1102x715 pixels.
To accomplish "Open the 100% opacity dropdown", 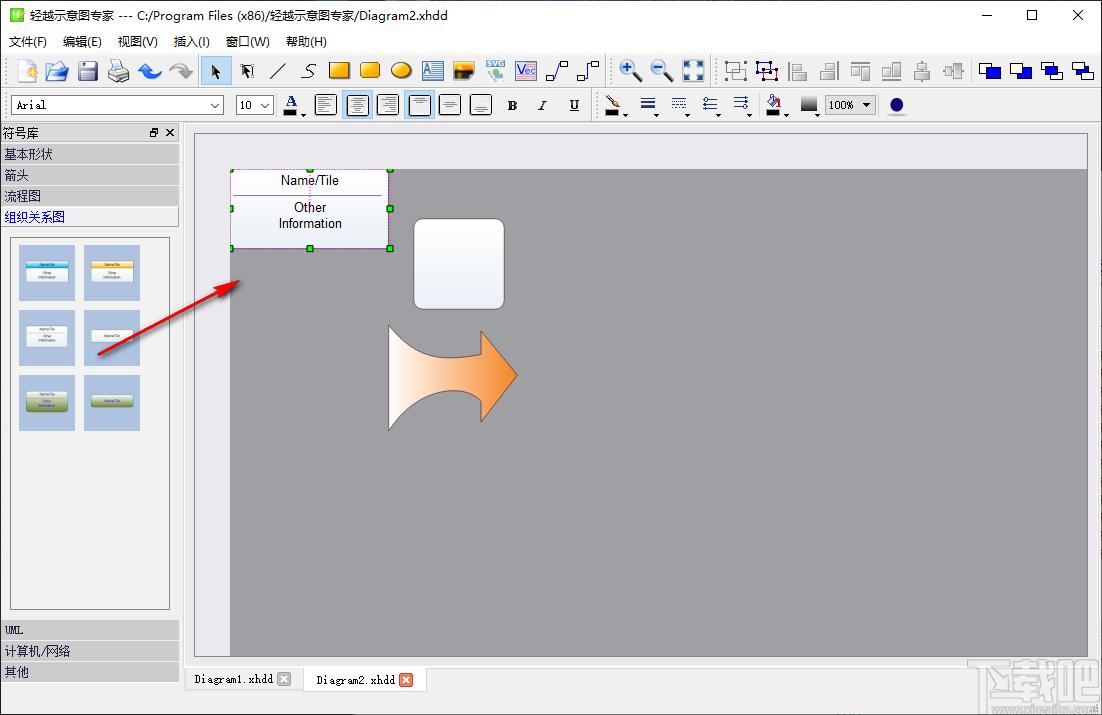I will 850,105.
